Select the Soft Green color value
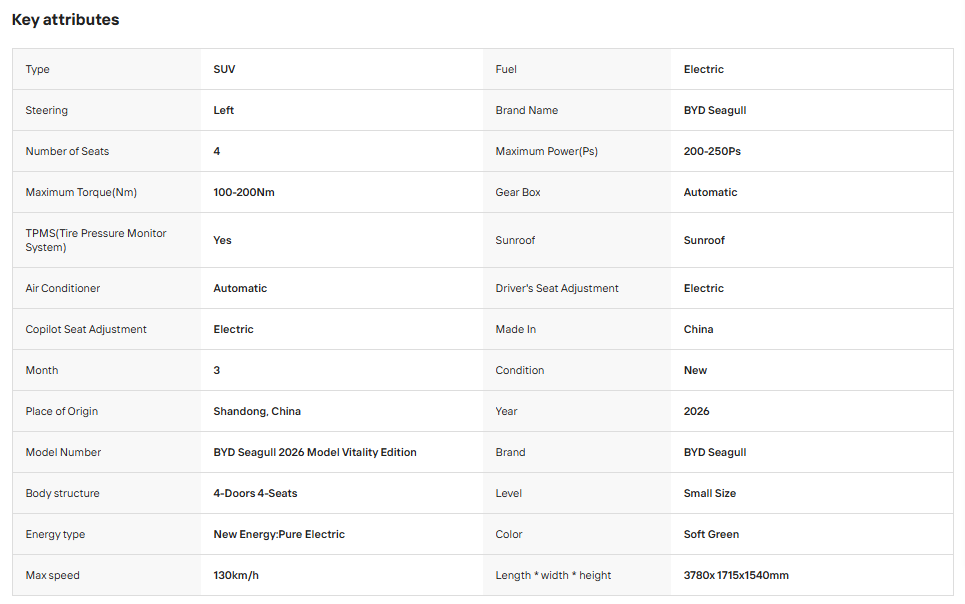Viewport: 965px width, 604px height. (711, 534)
